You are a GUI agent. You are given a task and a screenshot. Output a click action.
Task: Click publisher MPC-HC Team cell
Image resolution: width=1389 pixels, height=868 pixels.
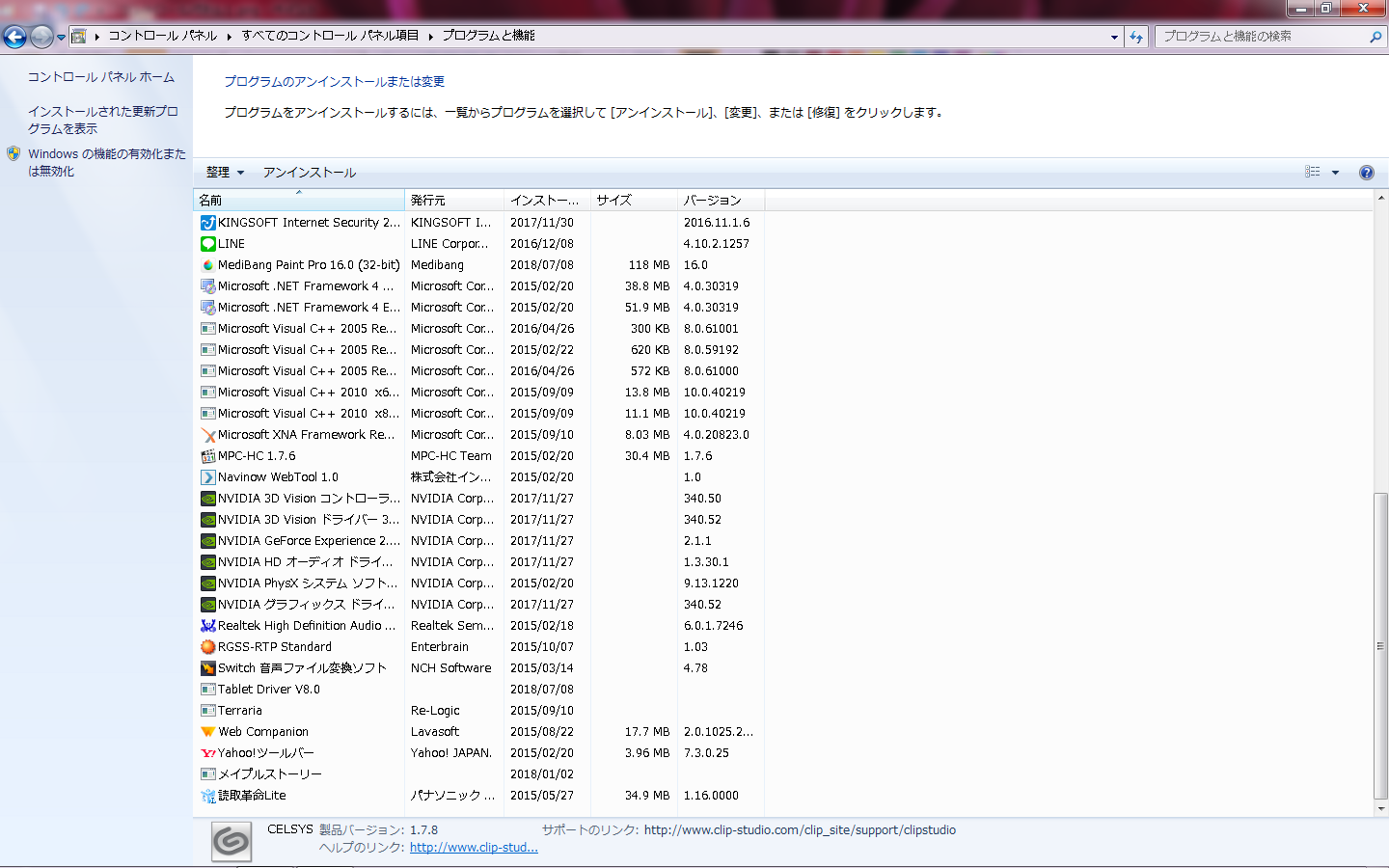451,456
